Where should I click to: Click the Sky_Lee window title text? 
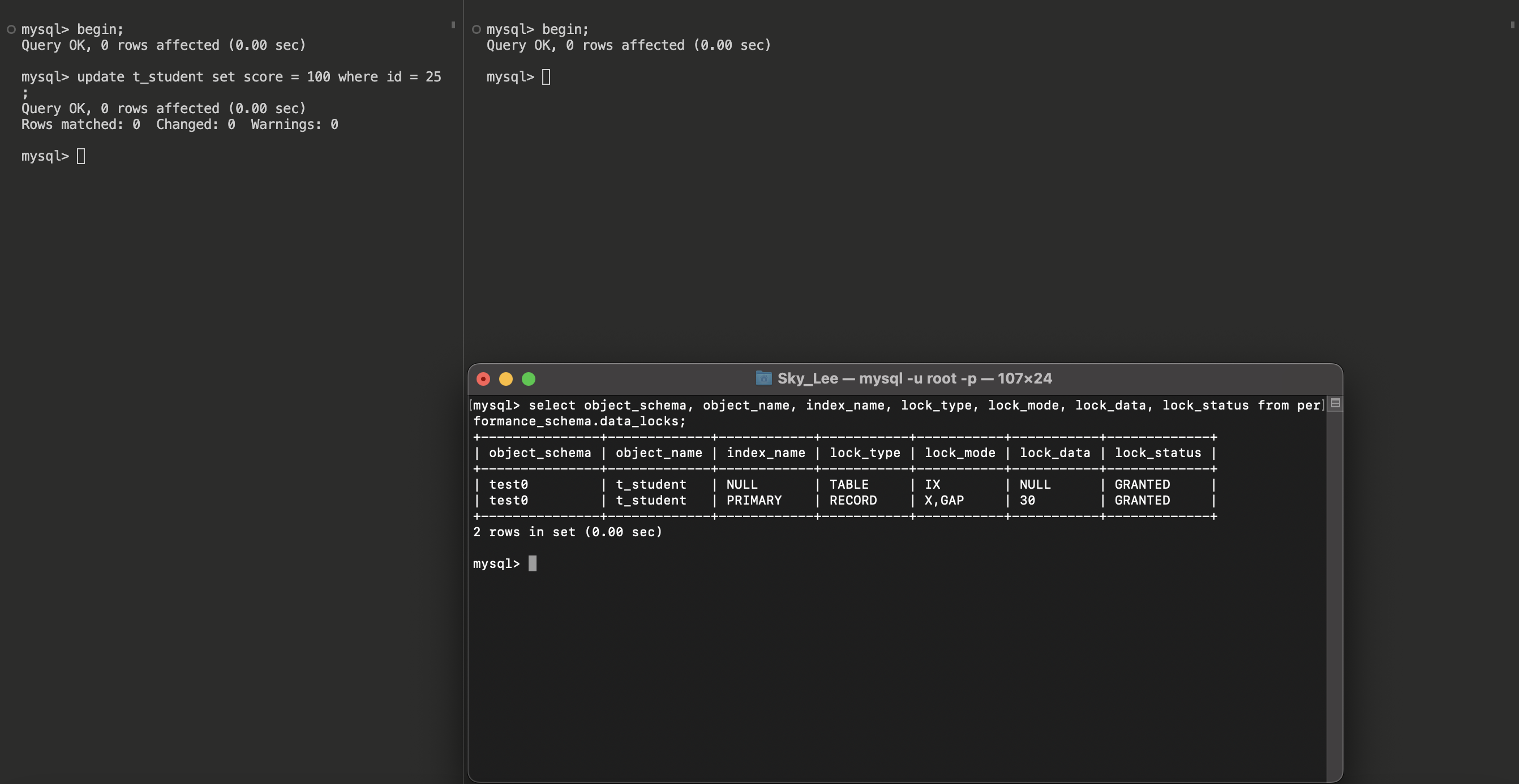point(914,378)
